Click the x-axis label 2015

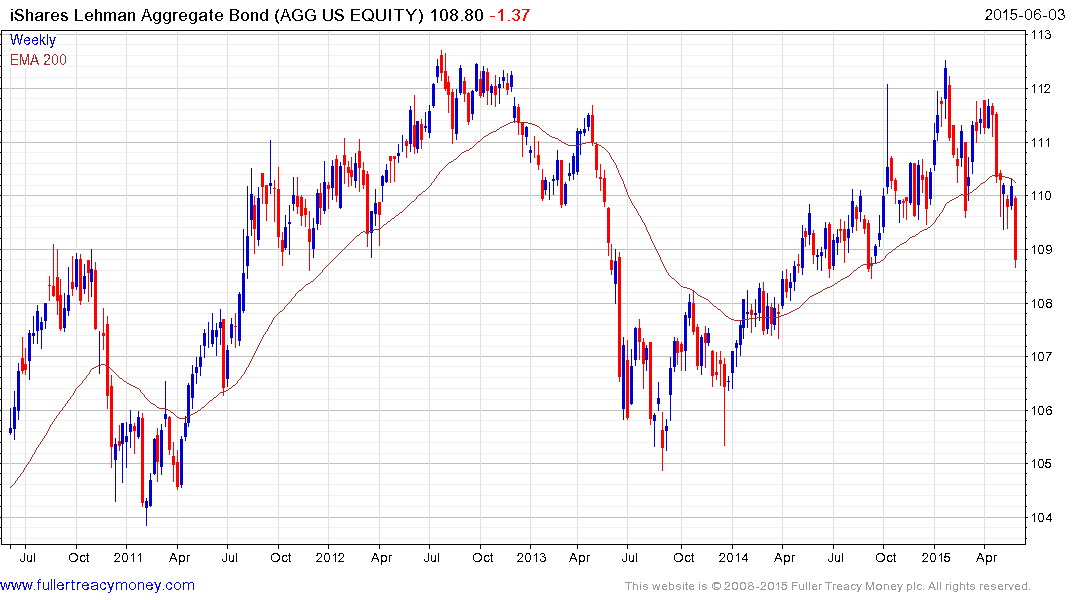936,557
